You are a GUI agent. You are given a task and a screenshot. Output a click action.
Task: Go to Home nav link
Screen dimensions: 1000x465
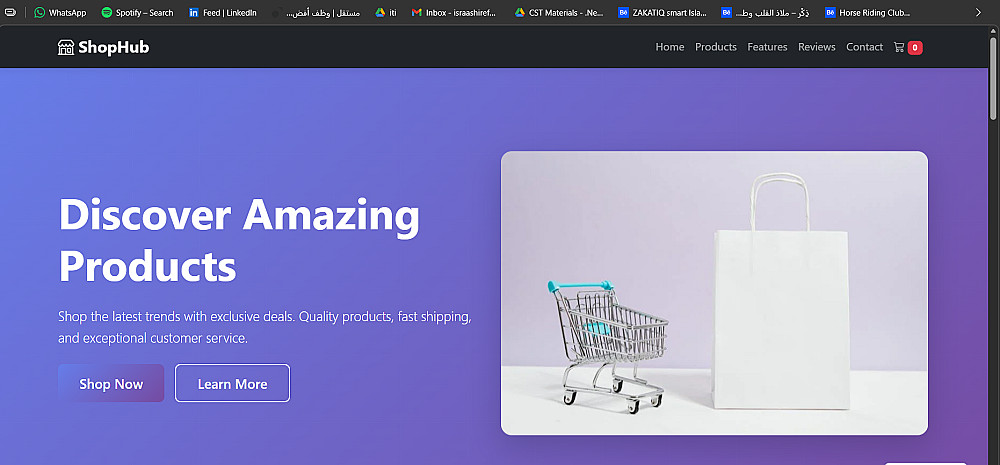tap(670, 47)
